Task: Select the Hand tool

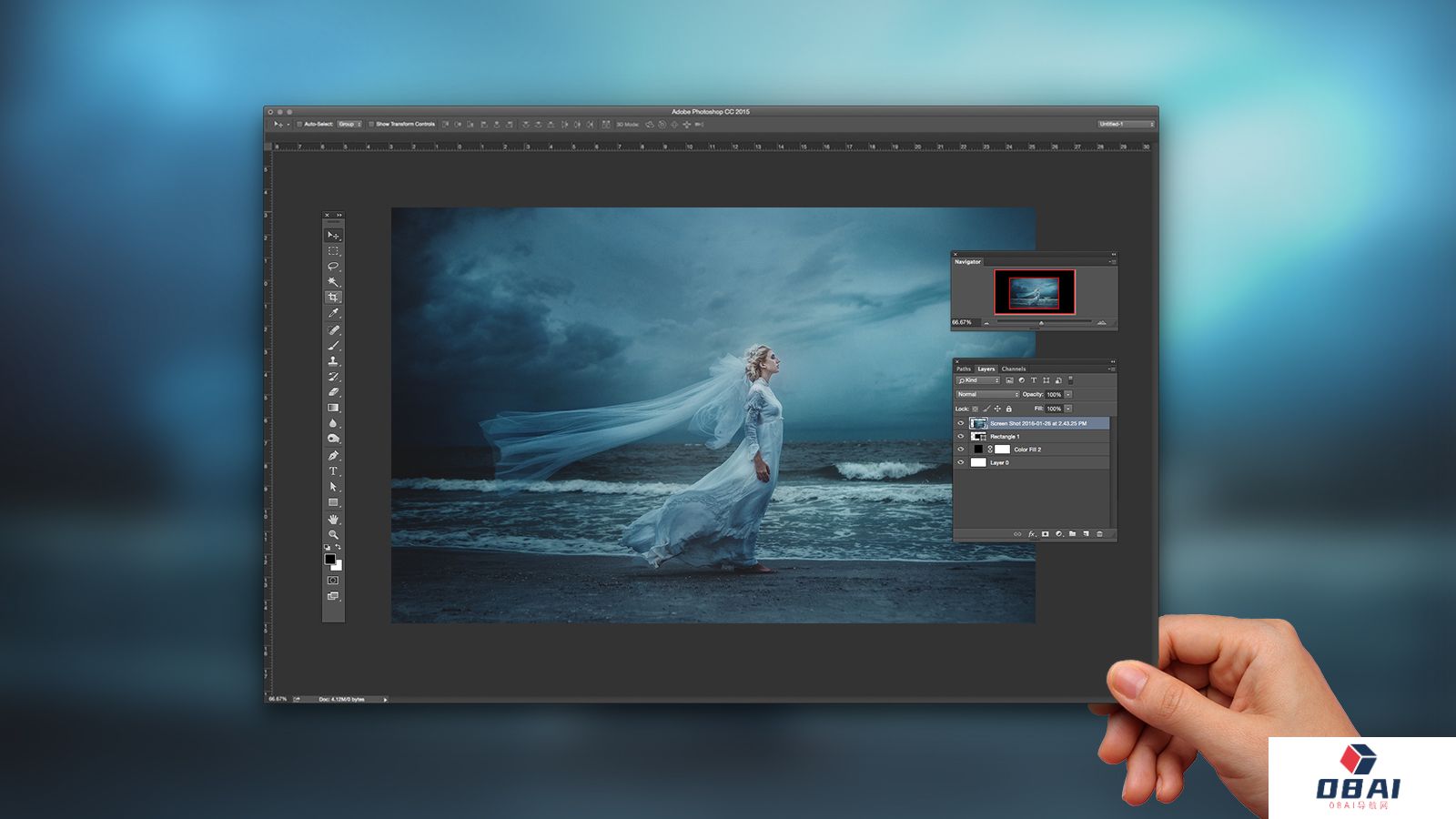Action: click(333, 519)
